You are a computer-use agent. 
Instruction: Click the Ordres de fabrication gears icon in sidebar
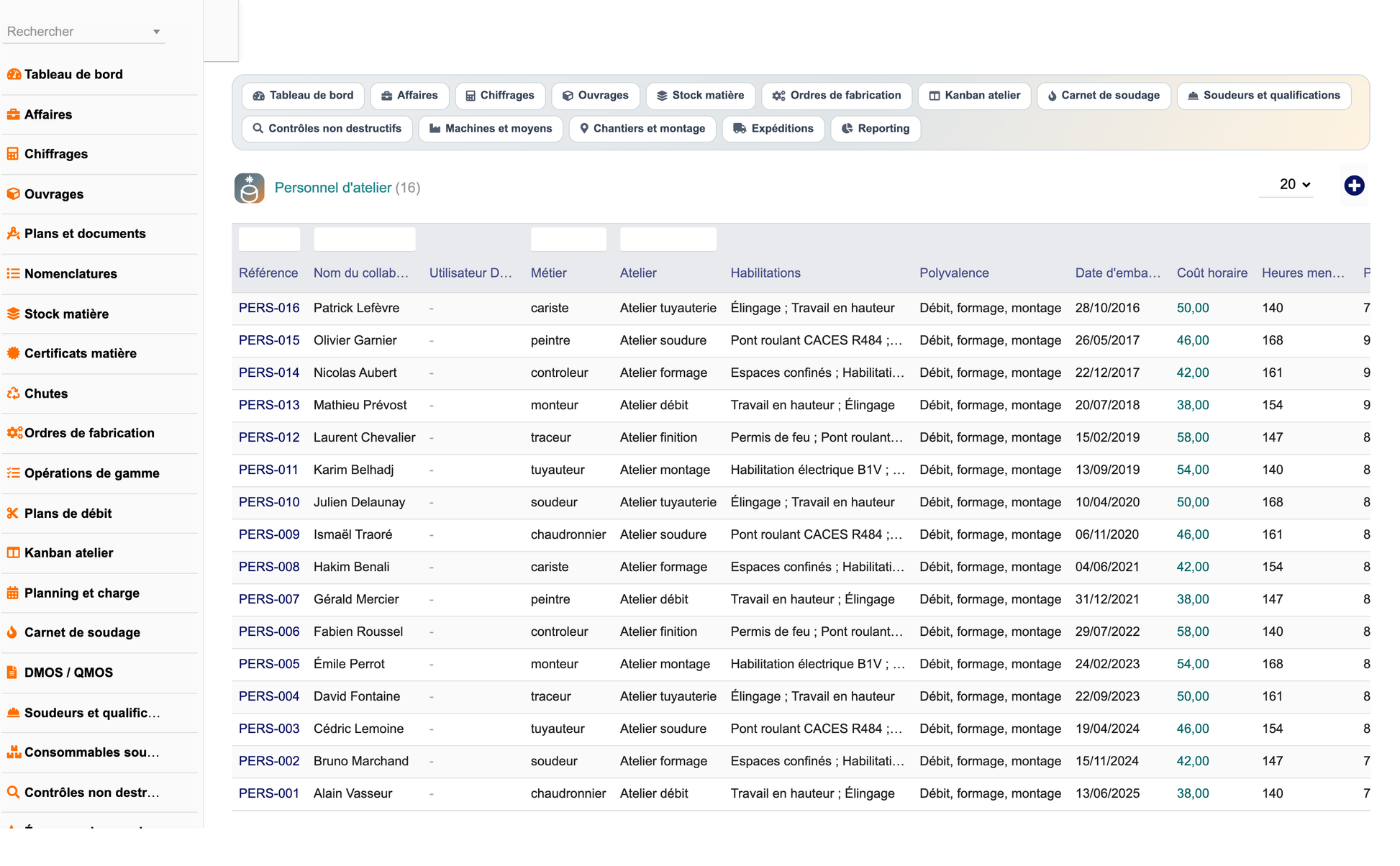[x=14, y=433]
